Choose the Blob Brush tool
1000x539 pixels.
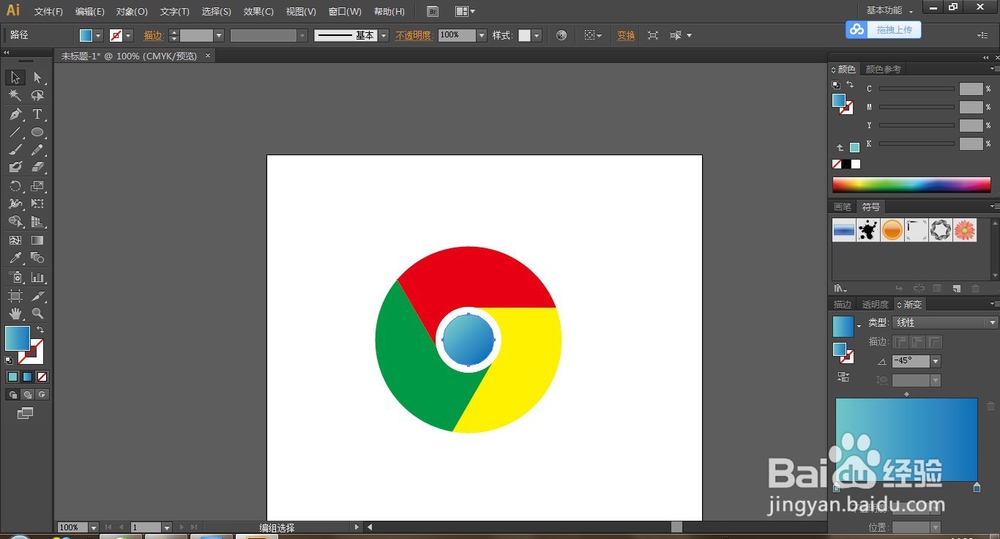tap(15, 167)
